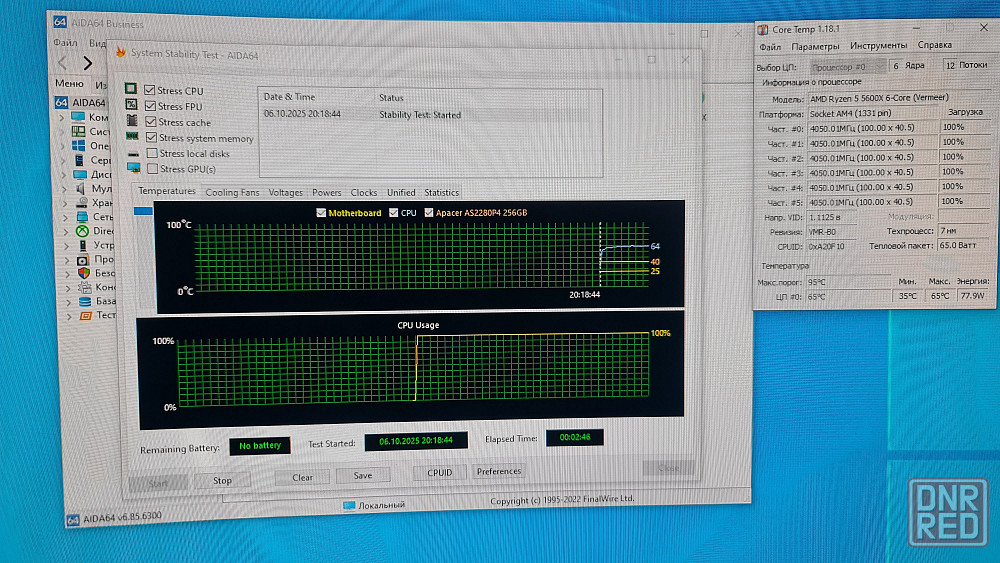
Task: Click the DirectX Xbox icon in sidebar
Action: pyautogui.click(x=81, y=231)
